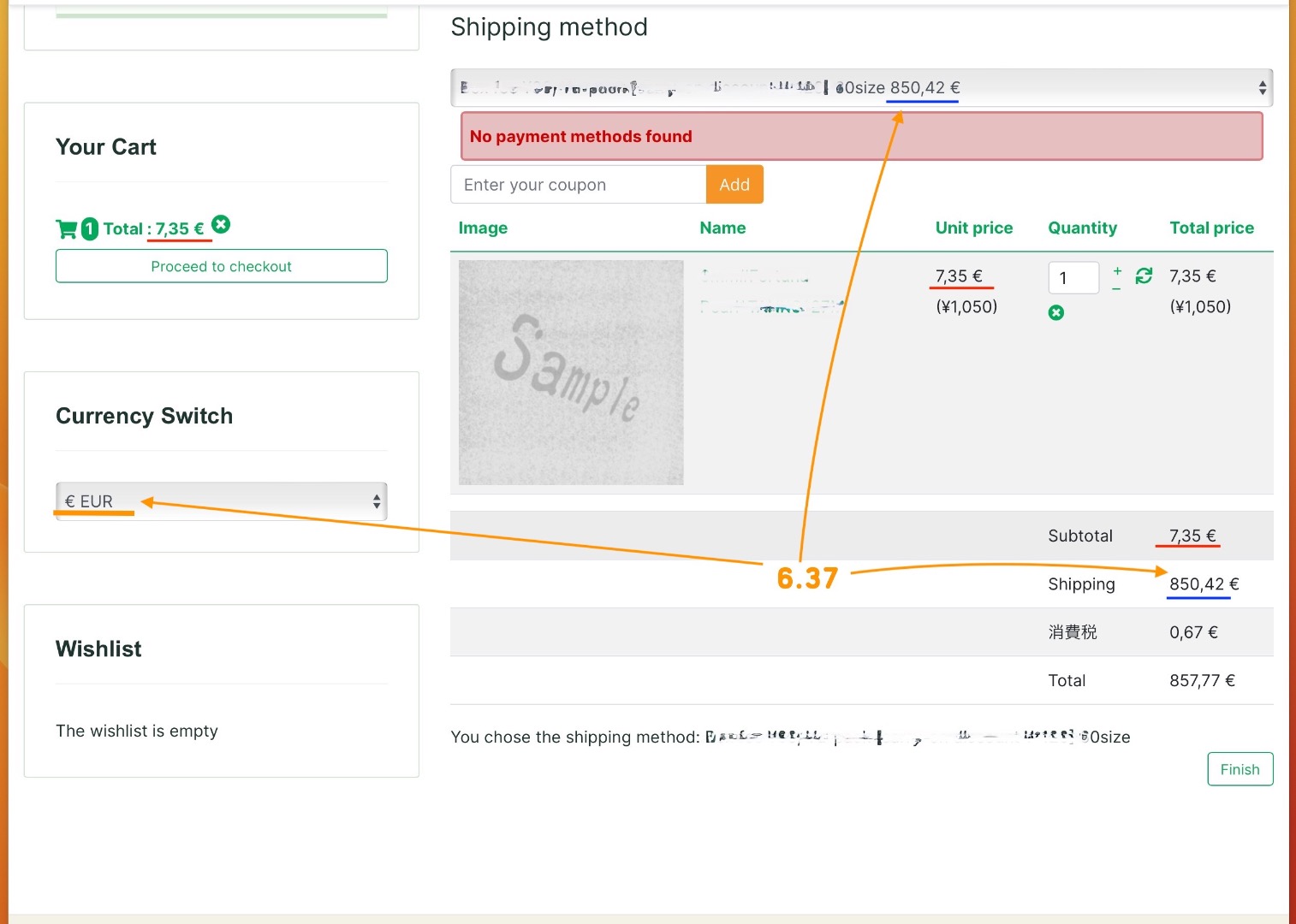The height and width of the screenshot is (924, 1296).
Task: Empty the cart with the X icon beside Total
Action: [221, 224]
